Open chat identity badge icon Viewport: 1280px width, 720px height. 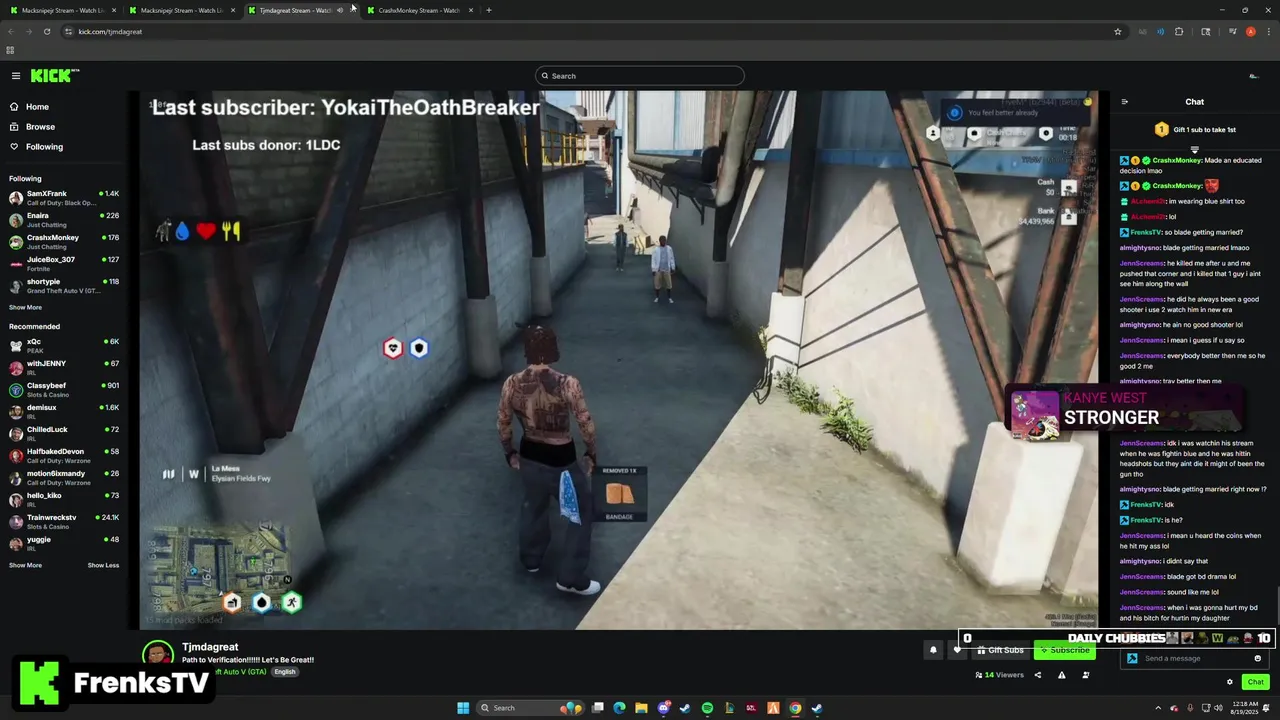1132,659
